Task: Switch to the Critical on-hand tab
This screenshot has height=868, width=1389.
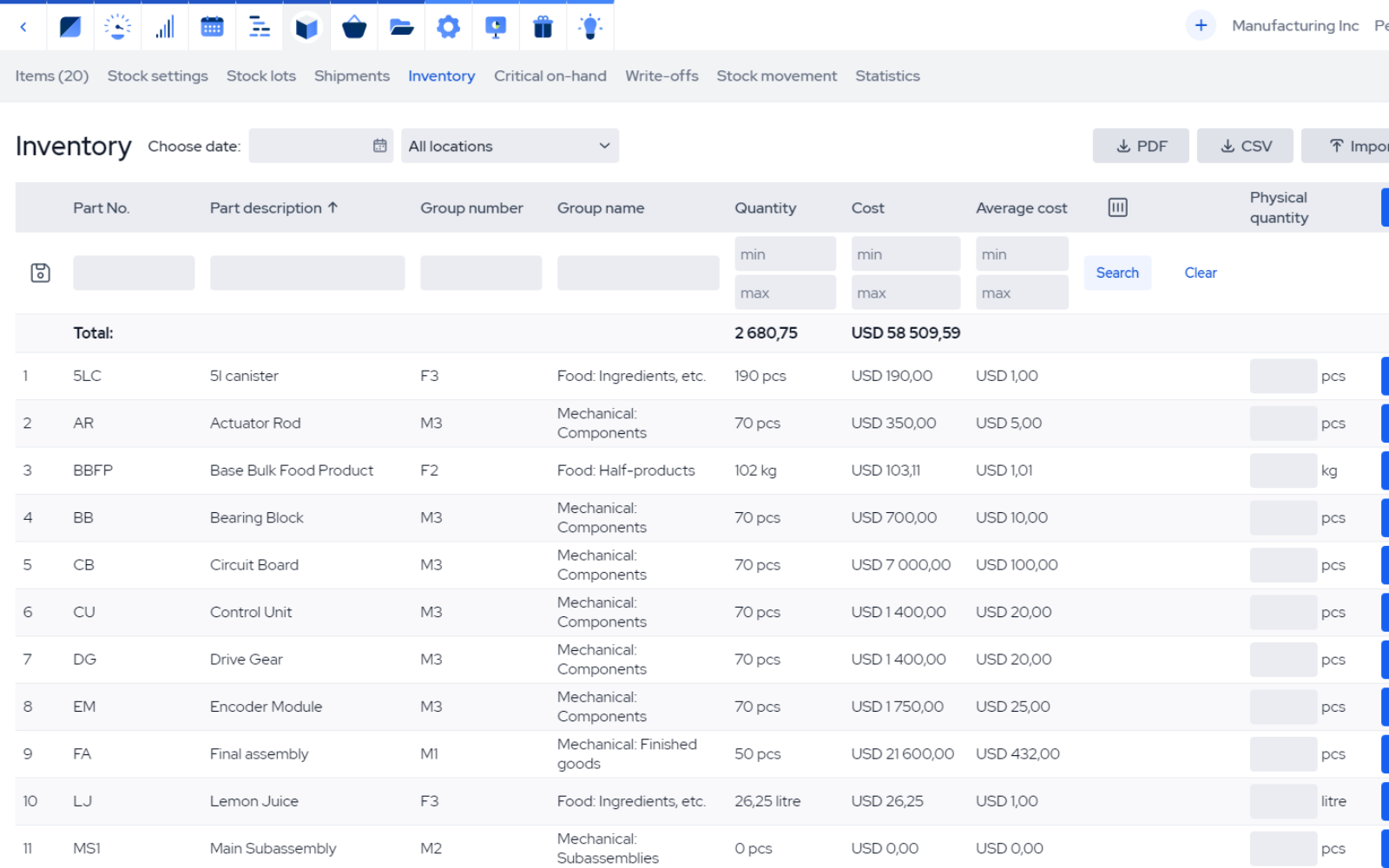Action: [x=550, y=76]
